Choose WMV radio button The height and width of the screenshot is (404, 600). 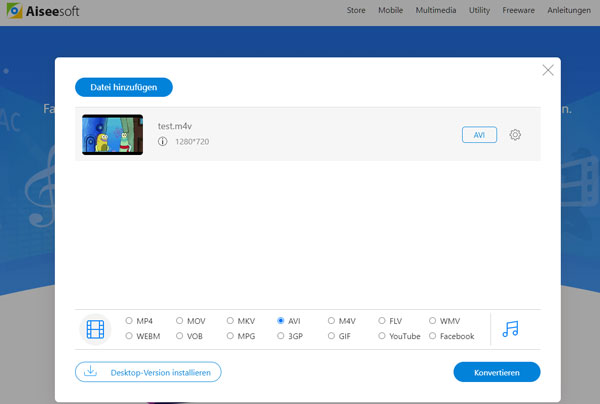click(432, 321)
